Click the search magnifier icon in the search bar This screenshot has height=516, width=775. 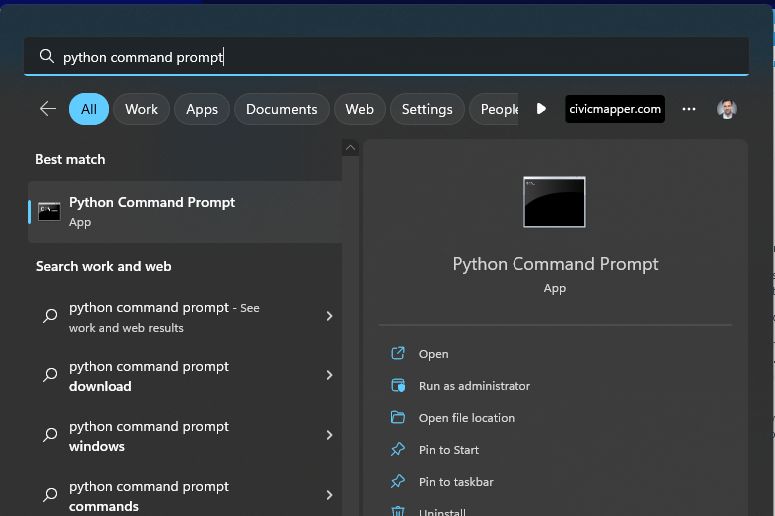pos(46,56)
